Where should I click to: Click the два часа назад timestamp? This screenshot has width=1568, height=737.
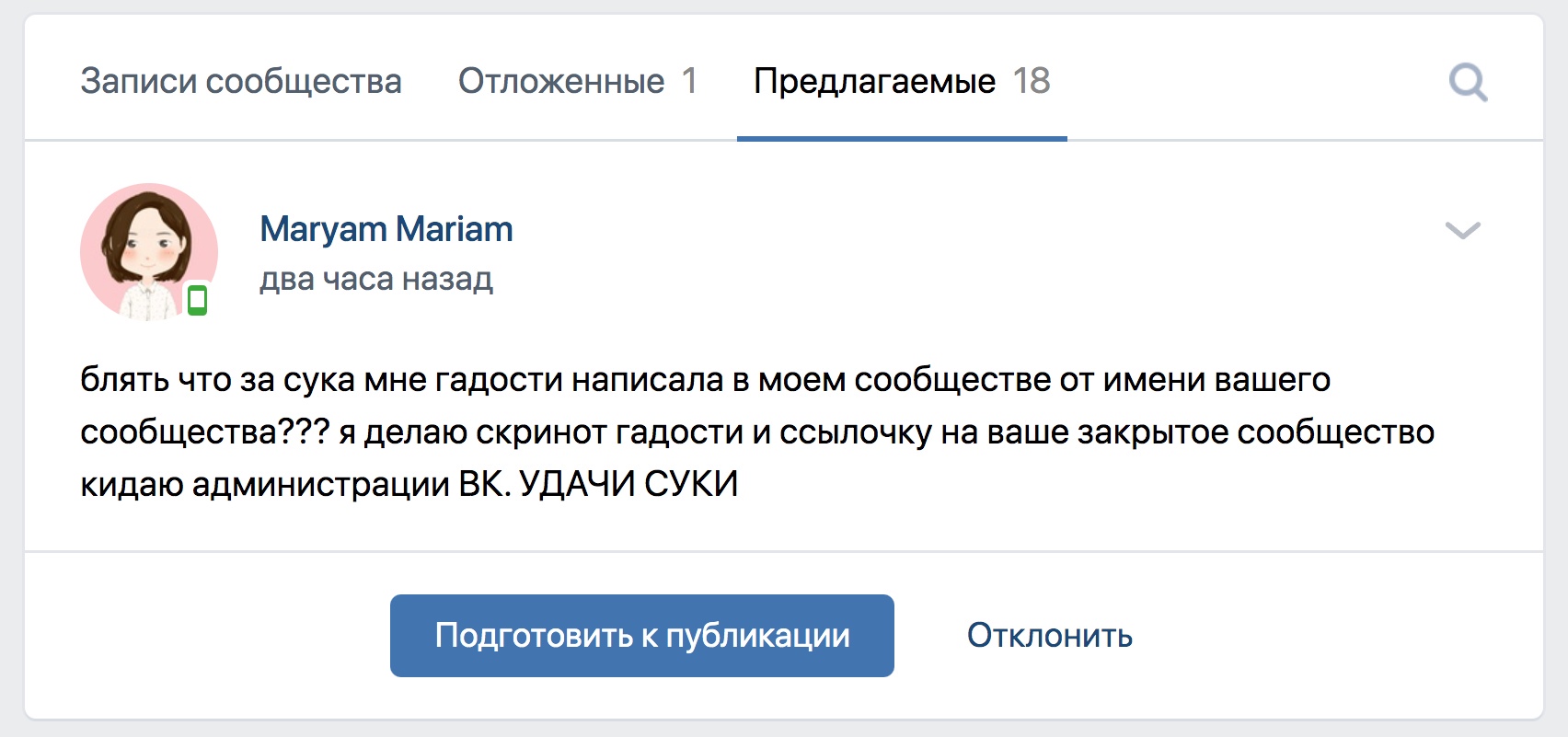coord(376,279)
